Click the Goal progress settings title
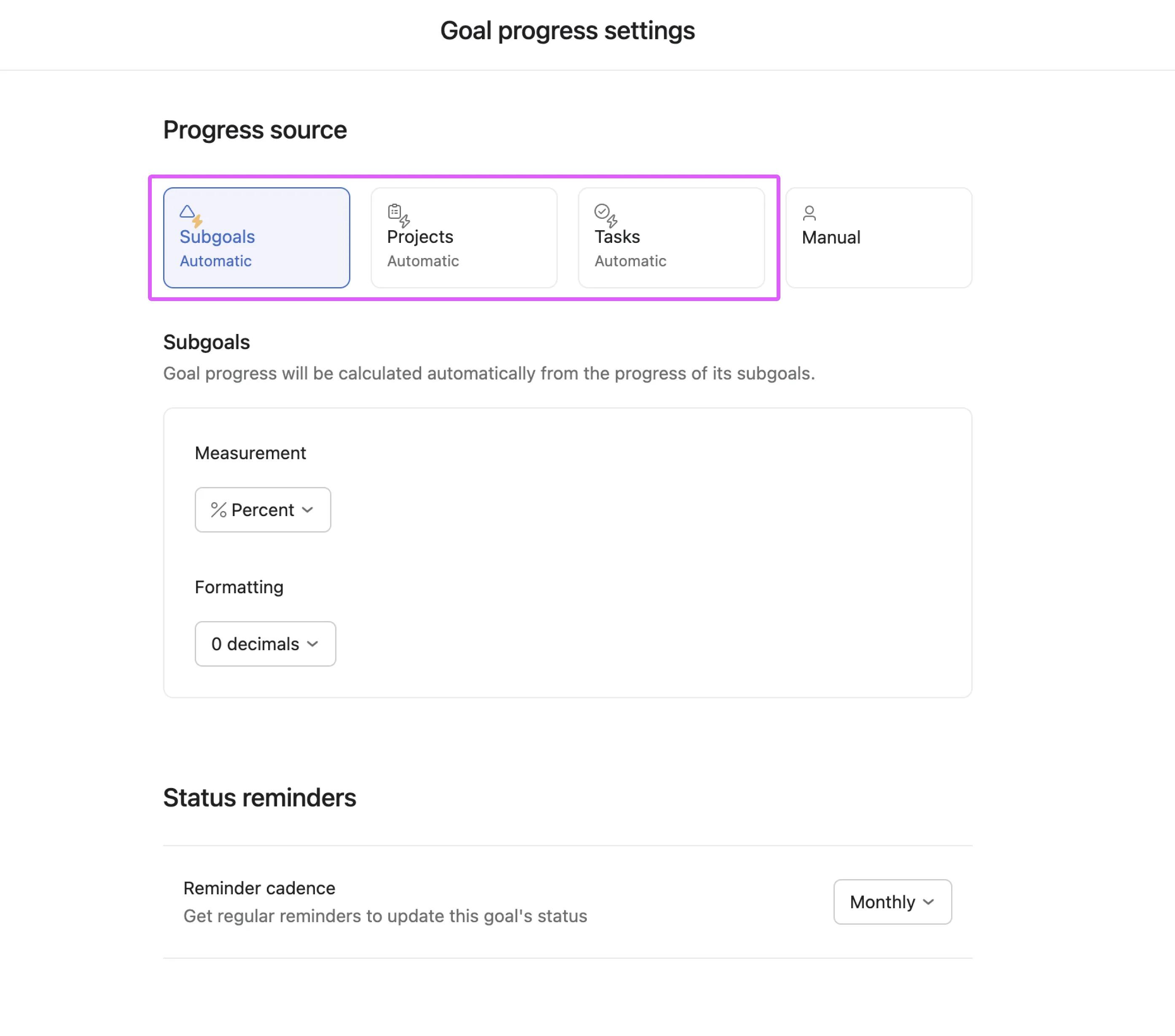This screenshot has height=1036, width=1175. click(568, 30)
